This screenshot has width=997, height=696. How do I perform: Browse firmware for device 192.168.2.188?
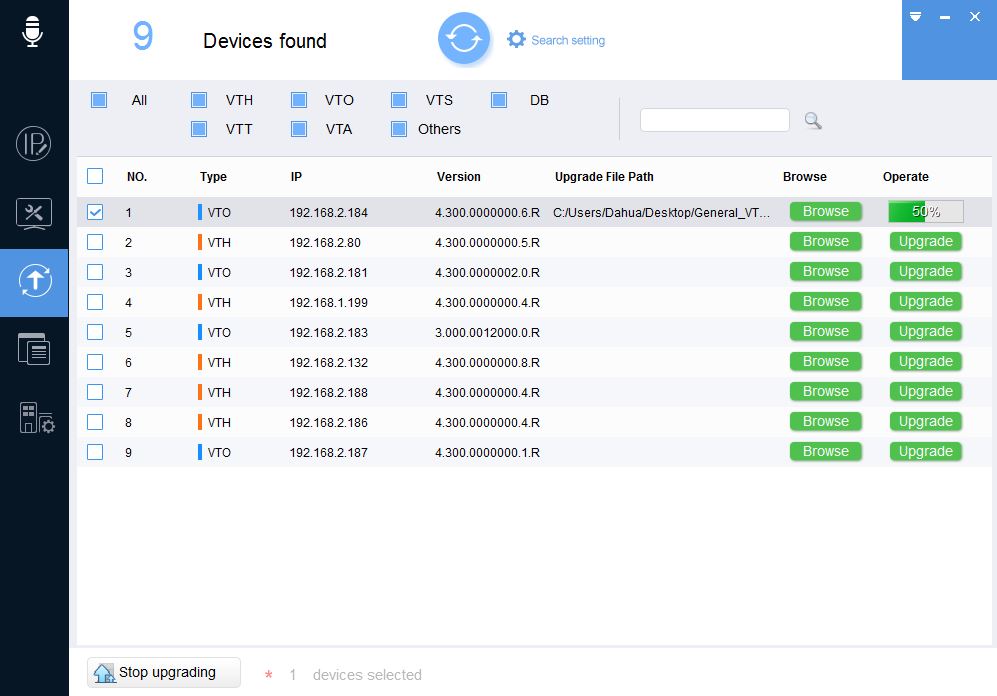pos(825,392)
